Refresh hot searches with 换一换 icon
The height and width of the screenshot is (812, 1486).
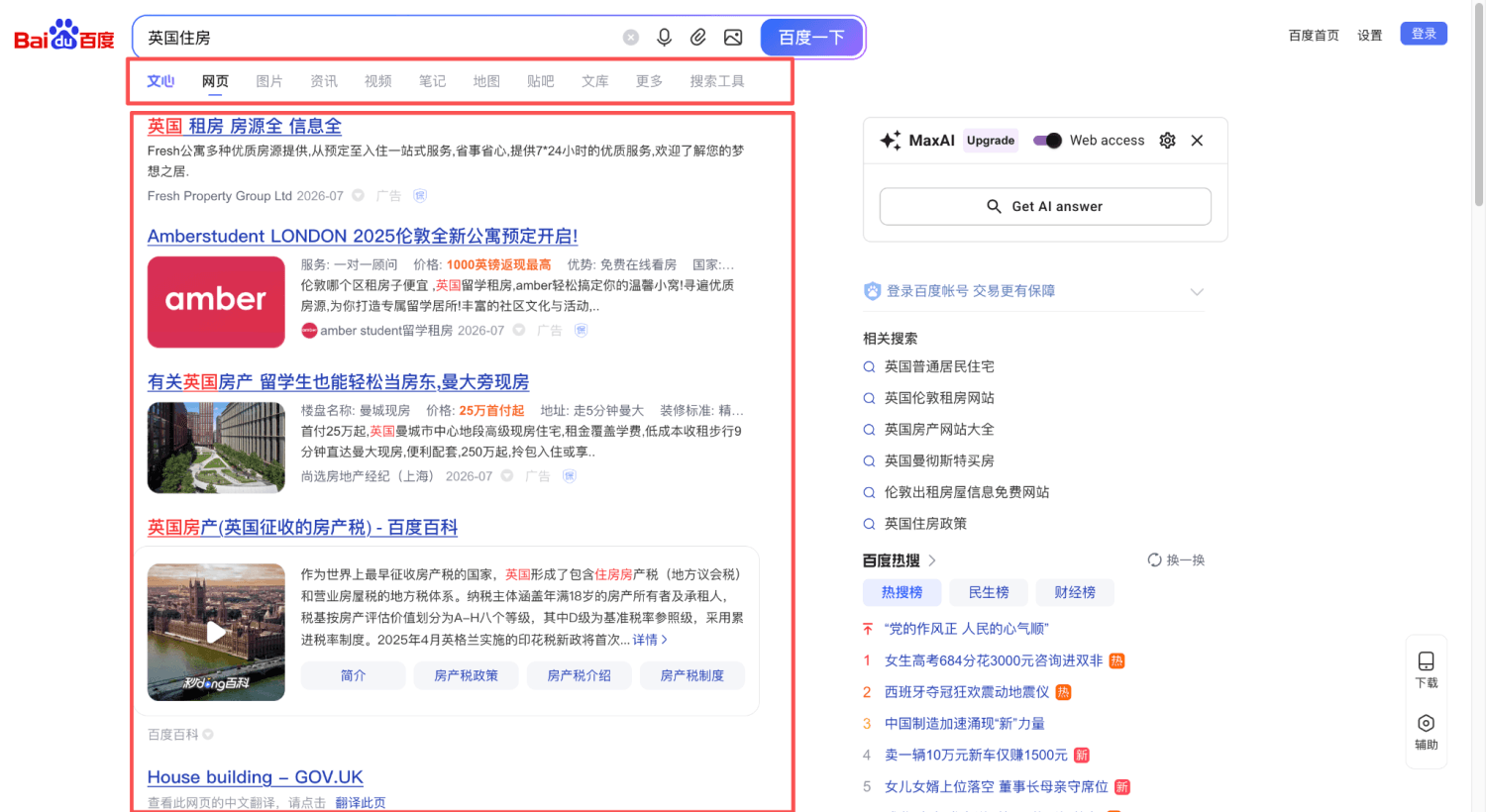coord(1154,560)
